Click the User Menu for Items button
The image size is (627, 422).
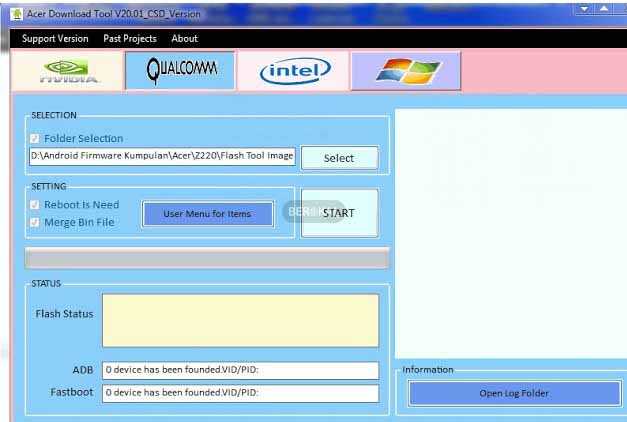point(208,214)
